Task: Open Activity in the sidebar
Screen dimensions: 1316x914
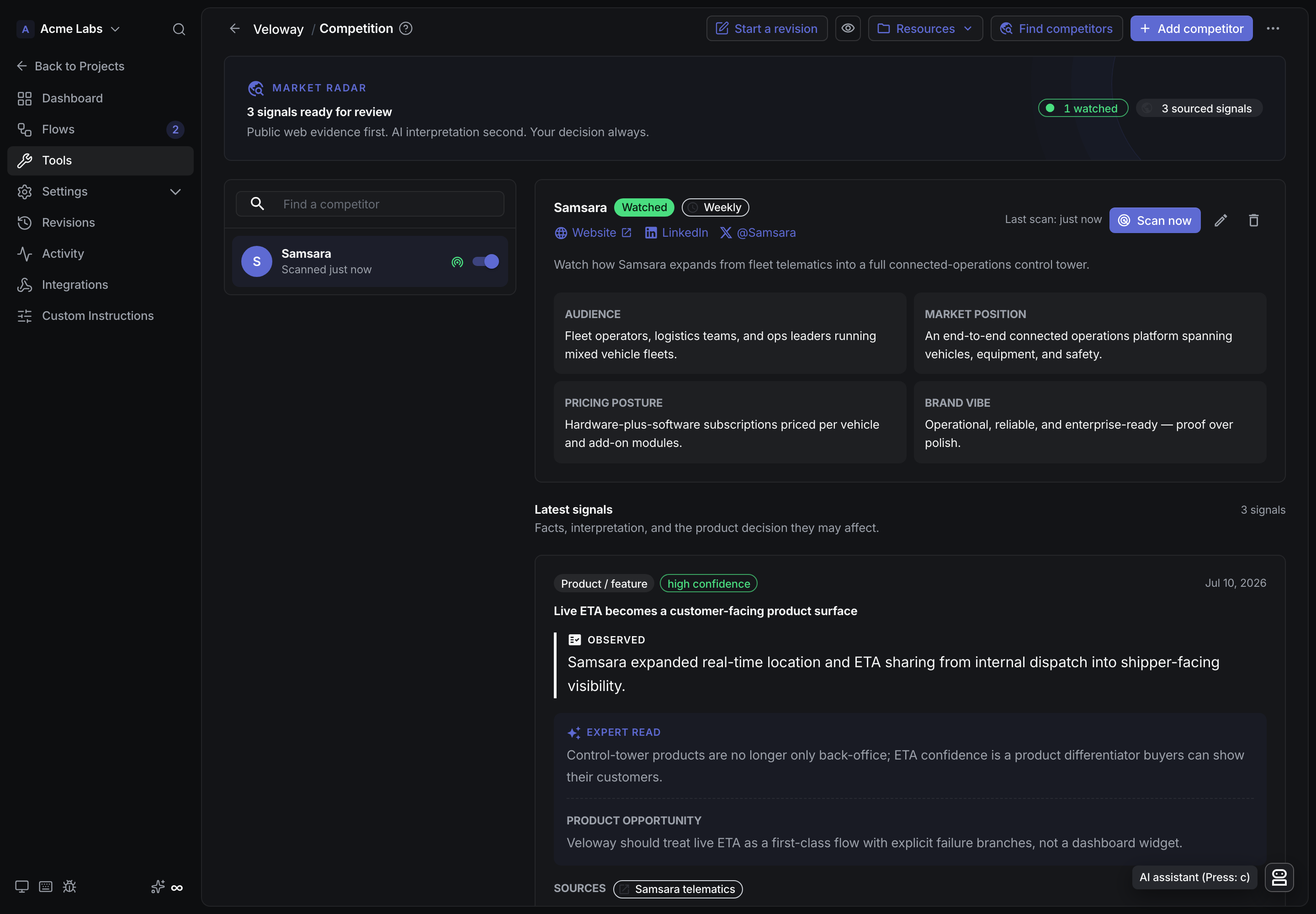Action: (x=100, y=253)
